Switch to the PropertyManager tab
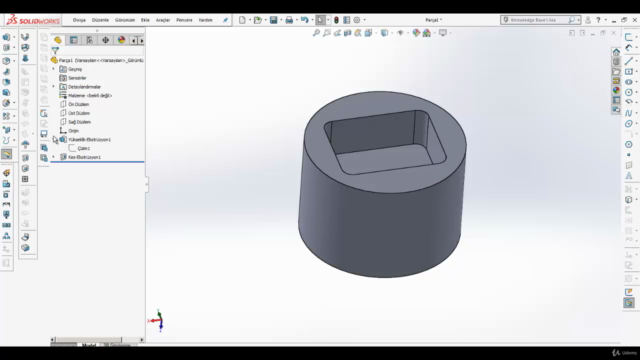This screenshot has width=640, height=360. (73, 40)
